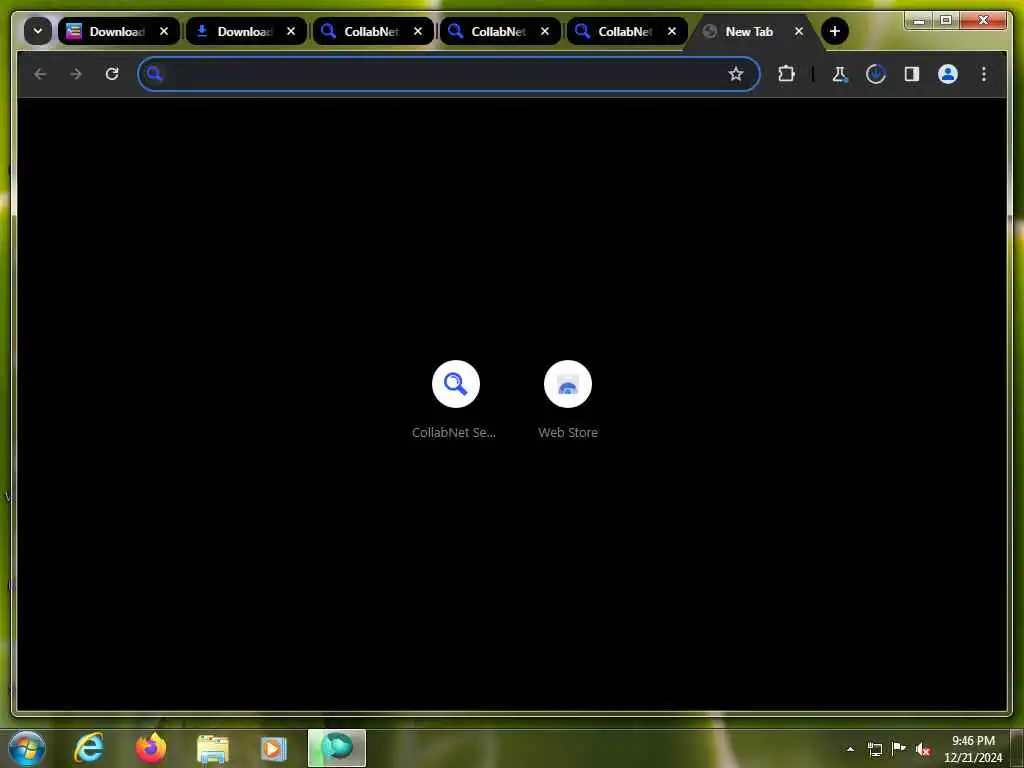Close the New Tab tab
This screenshot has height=768, width=1024.
(799, 31)
